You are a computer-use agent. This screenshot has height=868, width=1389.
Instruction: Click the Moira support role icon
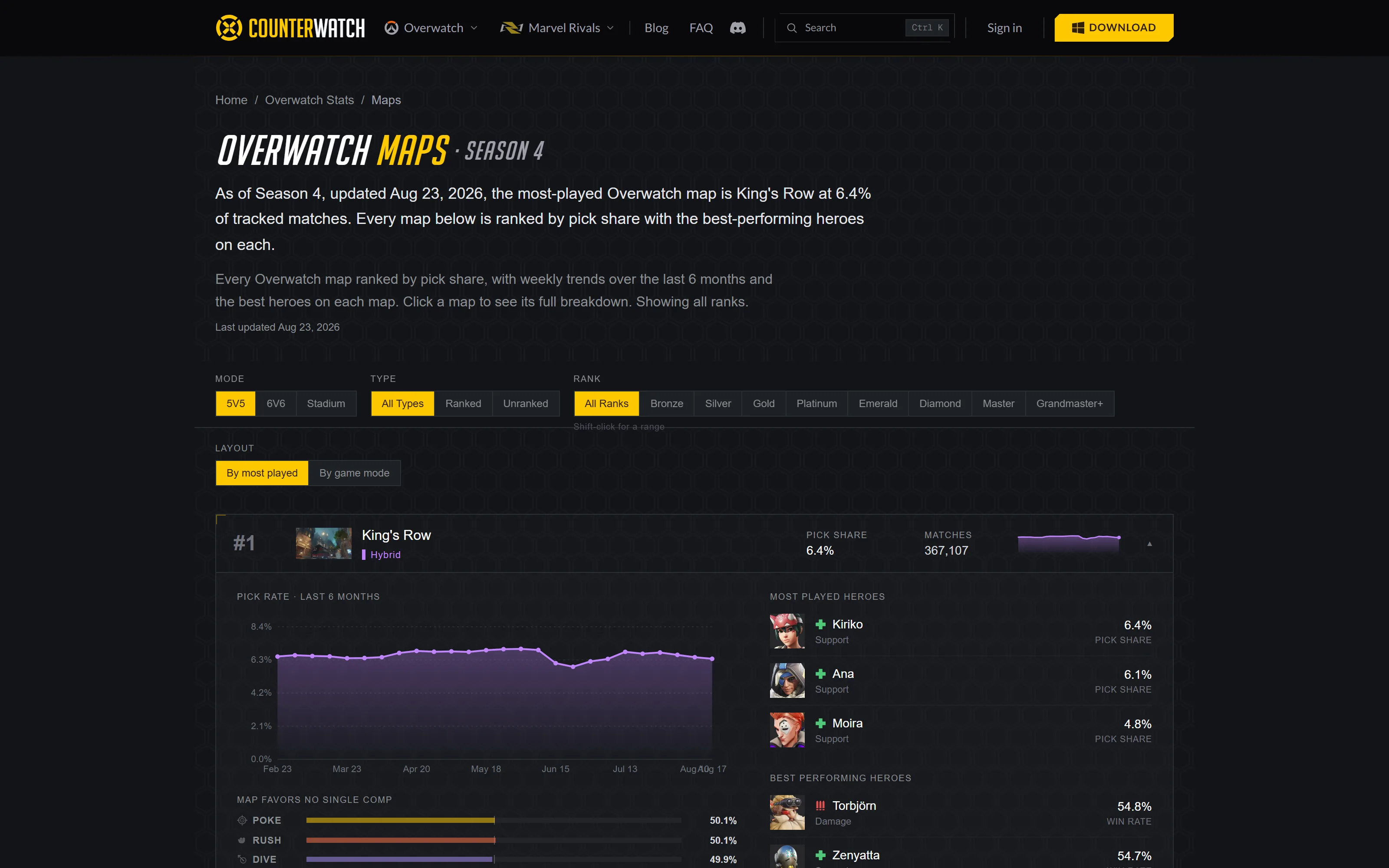(x=821, y=723)
